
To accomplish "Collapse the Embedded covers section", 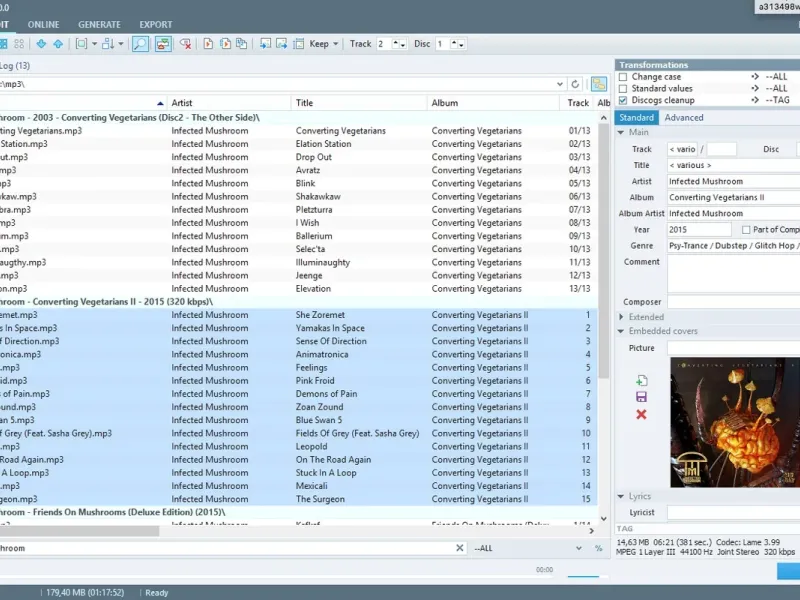I will [x=662, y=331].
